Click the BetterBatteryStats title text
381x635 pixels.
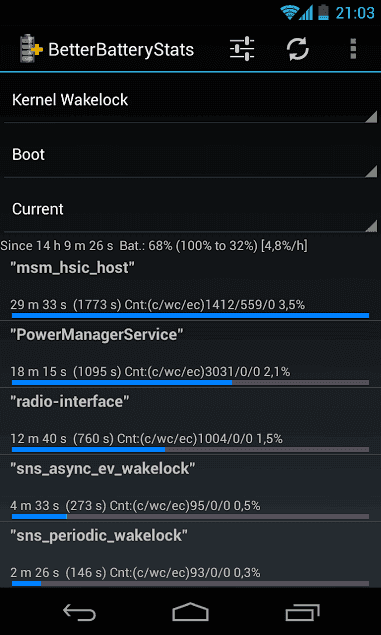[121, 50]
